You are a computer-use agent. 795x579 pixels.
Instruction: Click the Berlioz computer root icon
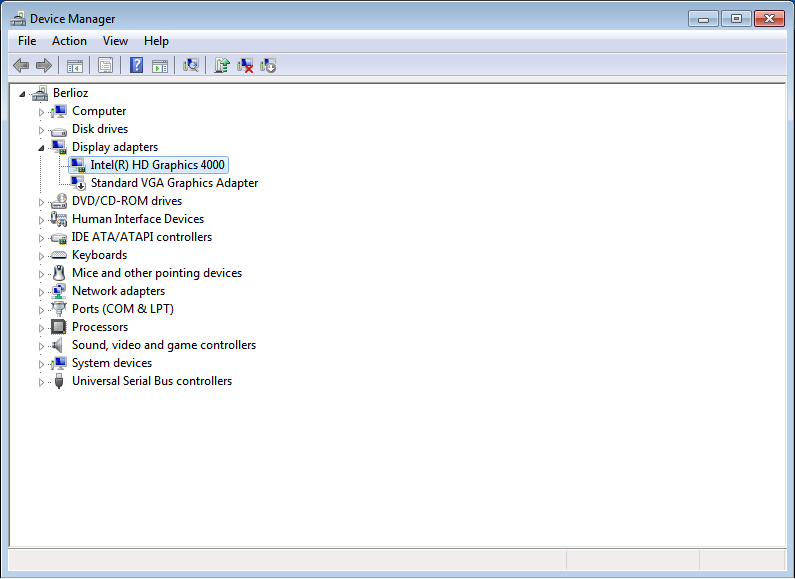click(40, 93)
